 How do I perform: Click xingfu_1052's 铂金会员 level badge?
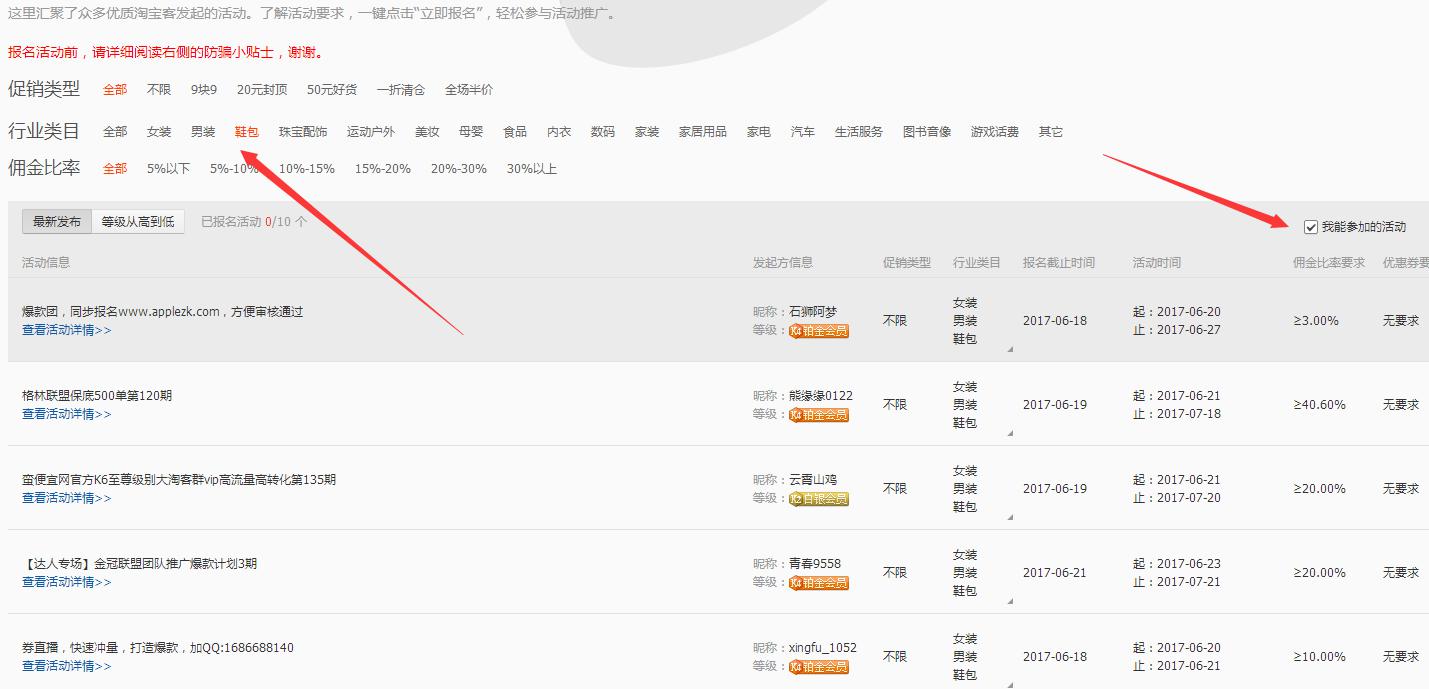(x=819, y=667)
